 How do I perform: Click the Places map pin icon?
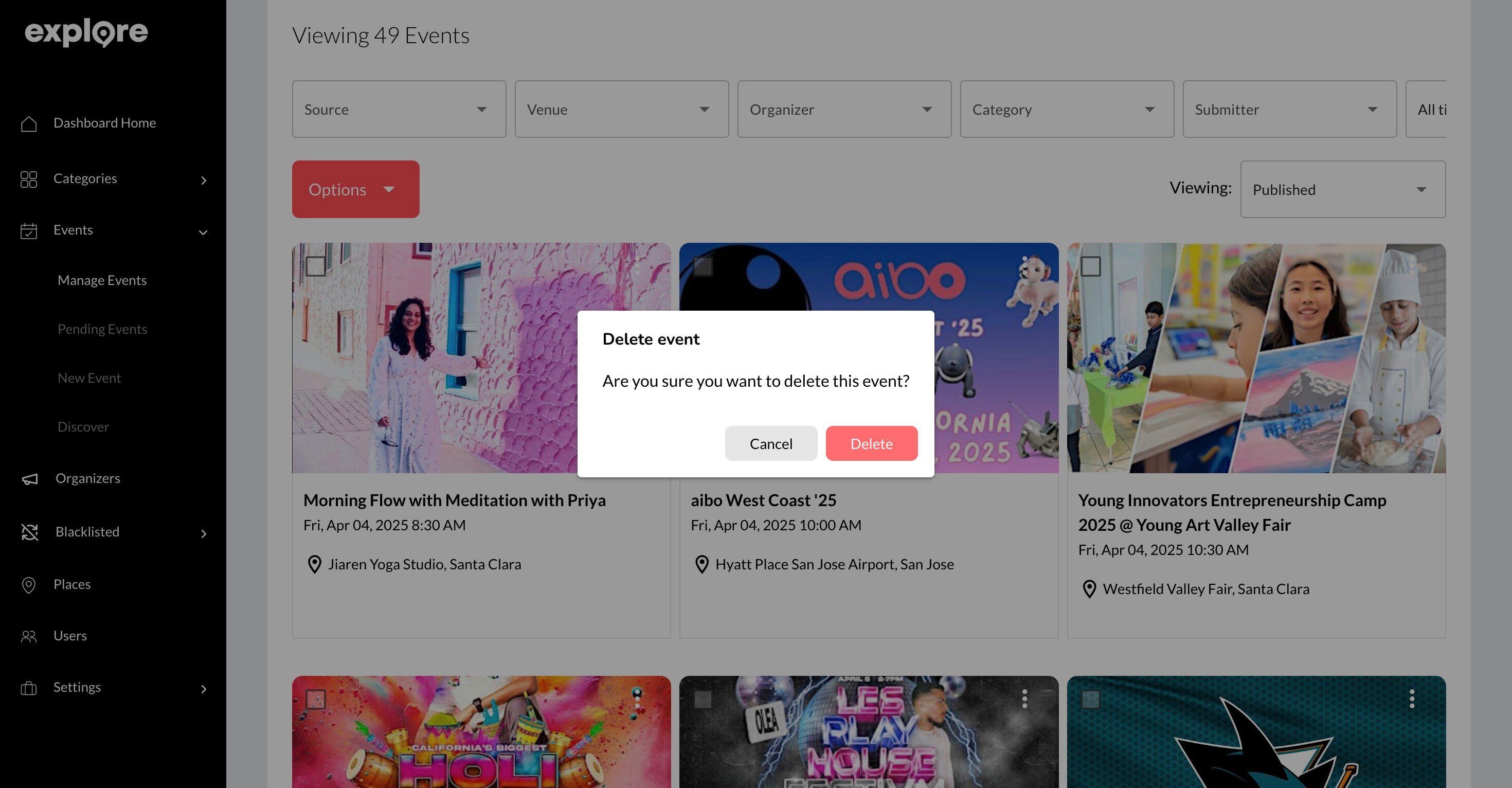tap(29, 585)
